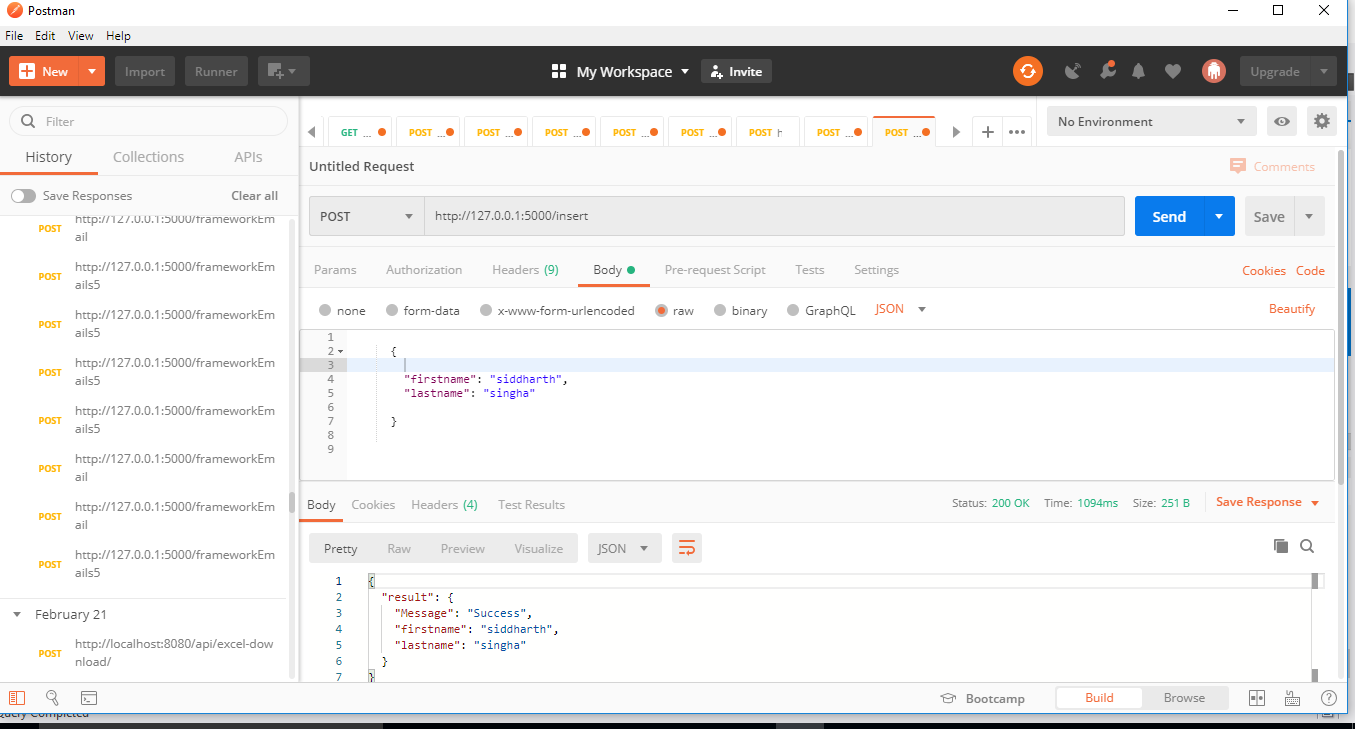Click the request URL input field
Viewport: 1355px width, 729px height.
774,216
